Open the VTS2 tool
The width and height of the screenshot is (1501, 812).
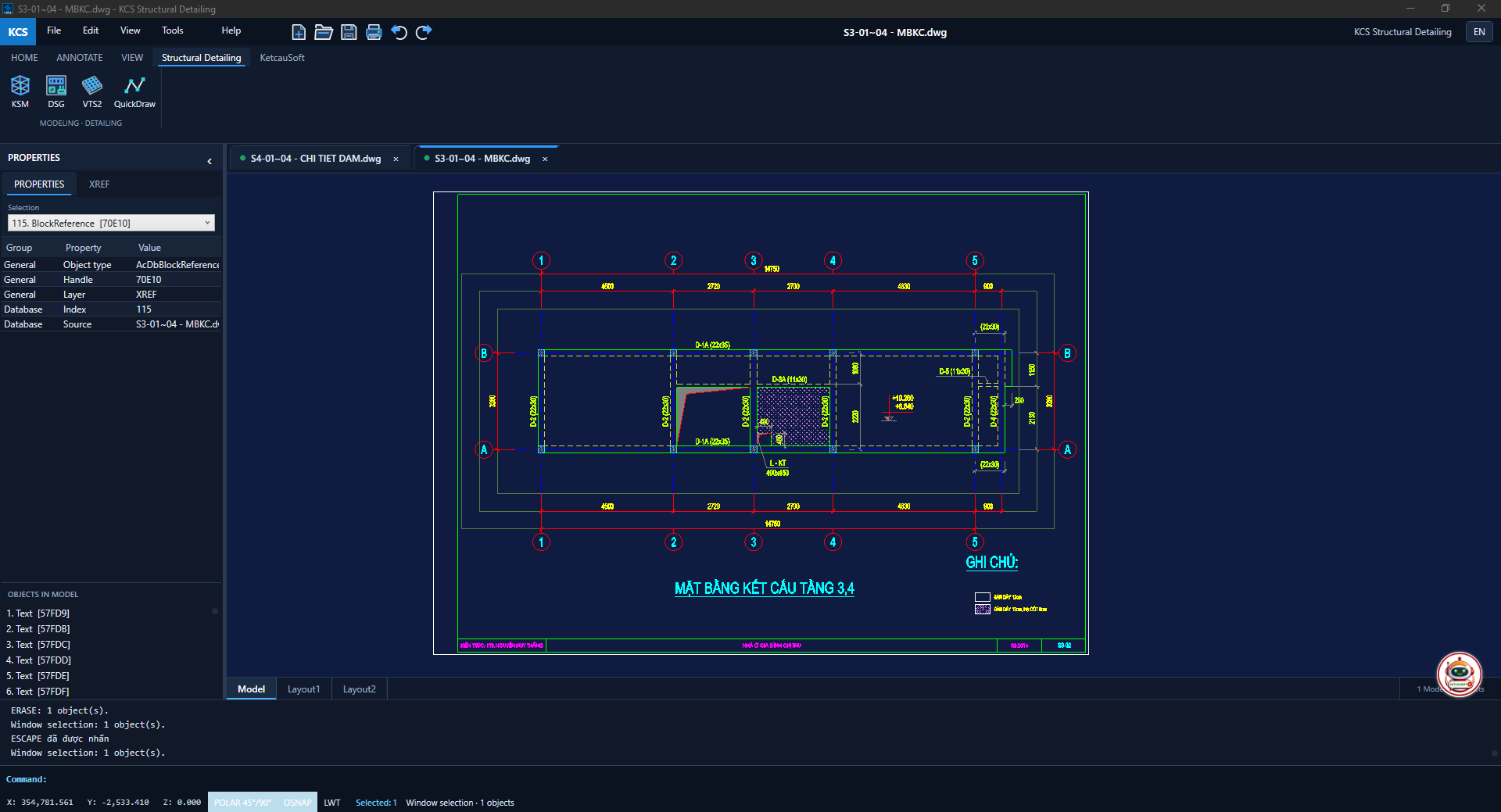point(92,91)
